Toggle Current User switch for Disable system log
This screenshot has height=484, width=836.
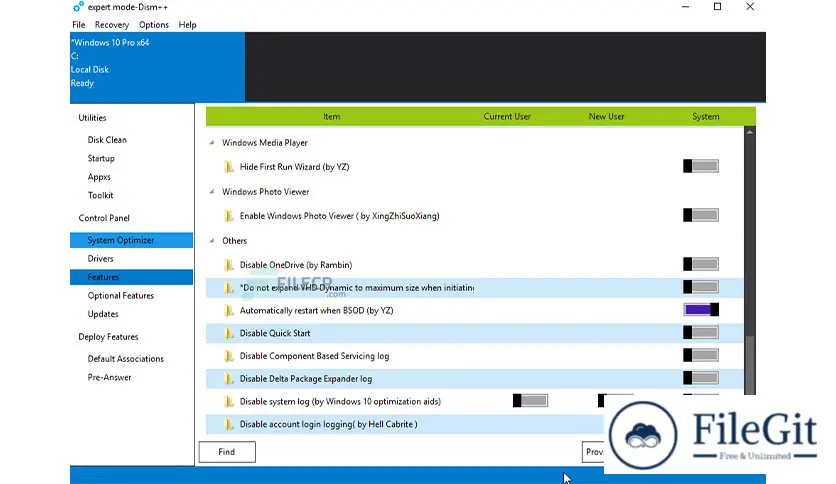530,401
